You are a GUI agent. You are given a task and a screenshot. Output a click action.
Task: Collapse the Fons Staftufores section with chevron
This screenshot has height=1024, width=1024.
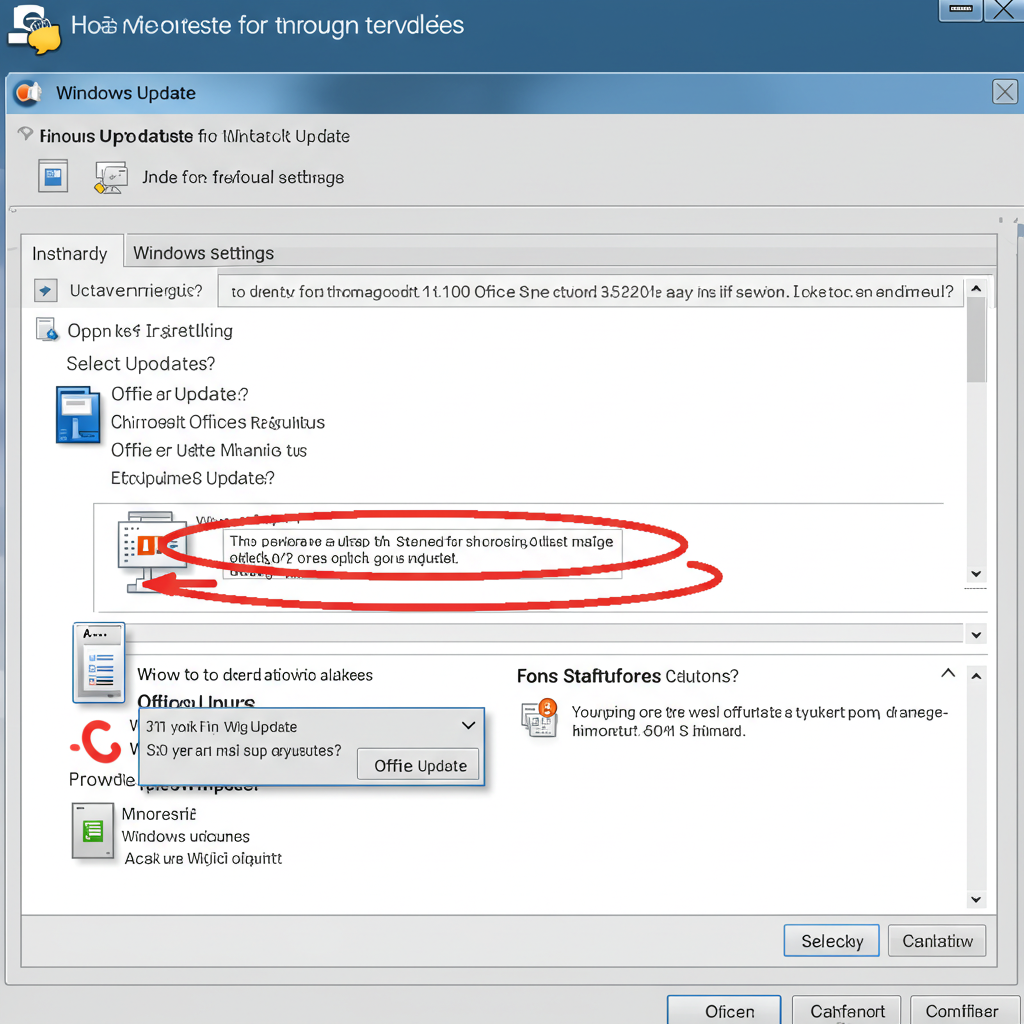[x=948, y=673]
